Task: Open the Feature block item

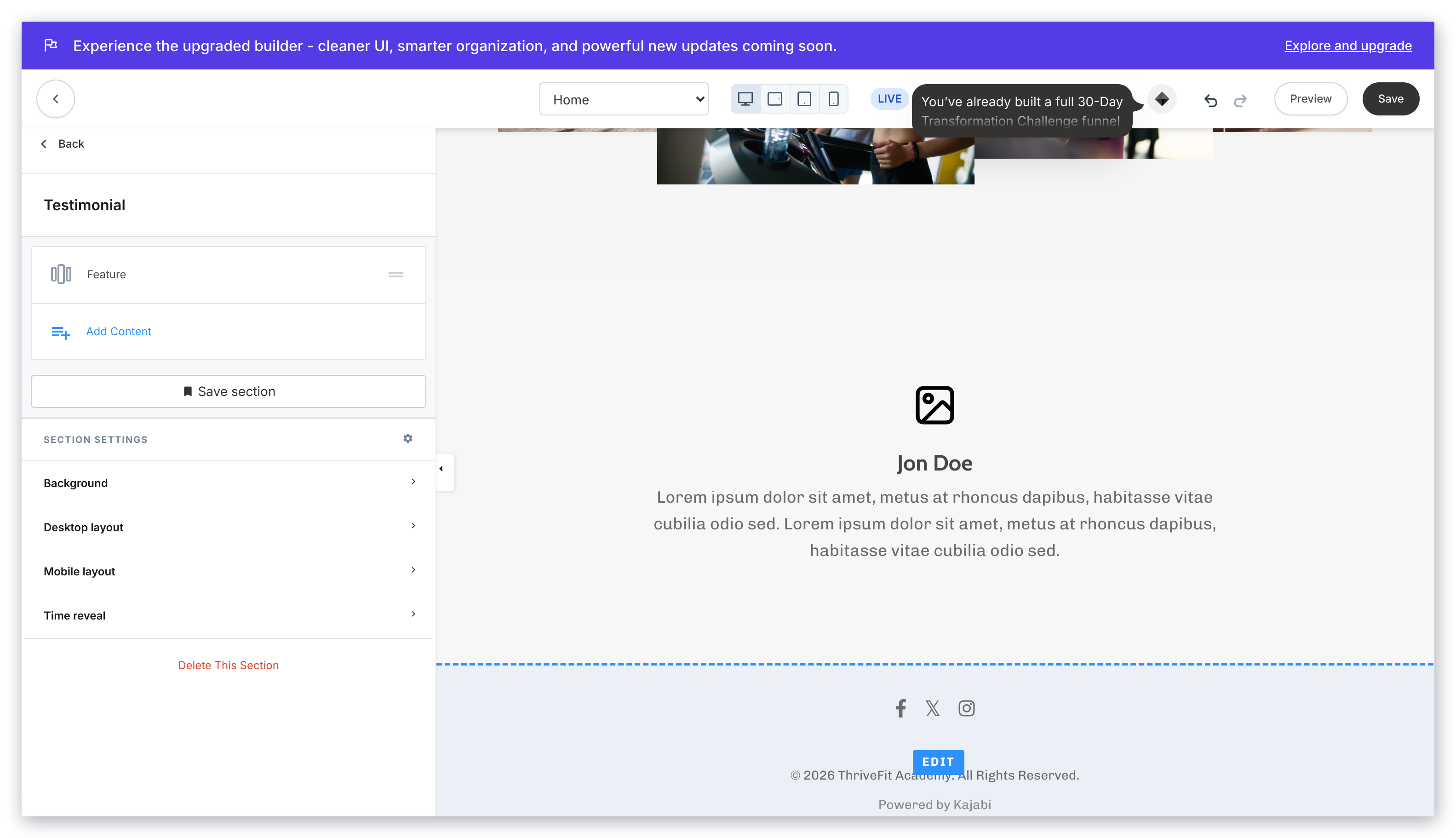Action: pos(228,275)
